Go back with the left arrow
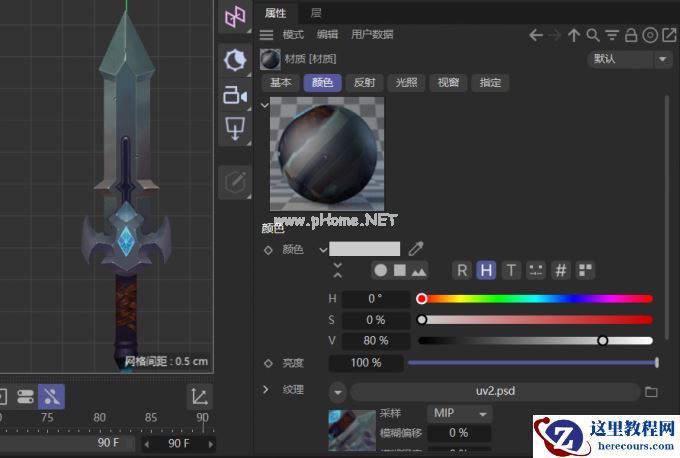680x458 pixels. pos(536,35)
